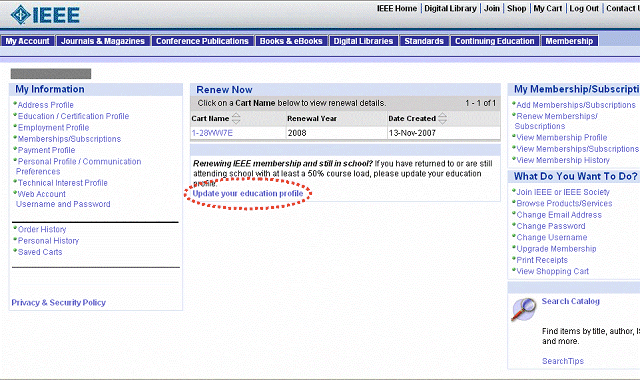Image resolution: width=640 pixels, height=380 pixels.
Task: Click the Renewal Year column header
Action: point(312,118)
